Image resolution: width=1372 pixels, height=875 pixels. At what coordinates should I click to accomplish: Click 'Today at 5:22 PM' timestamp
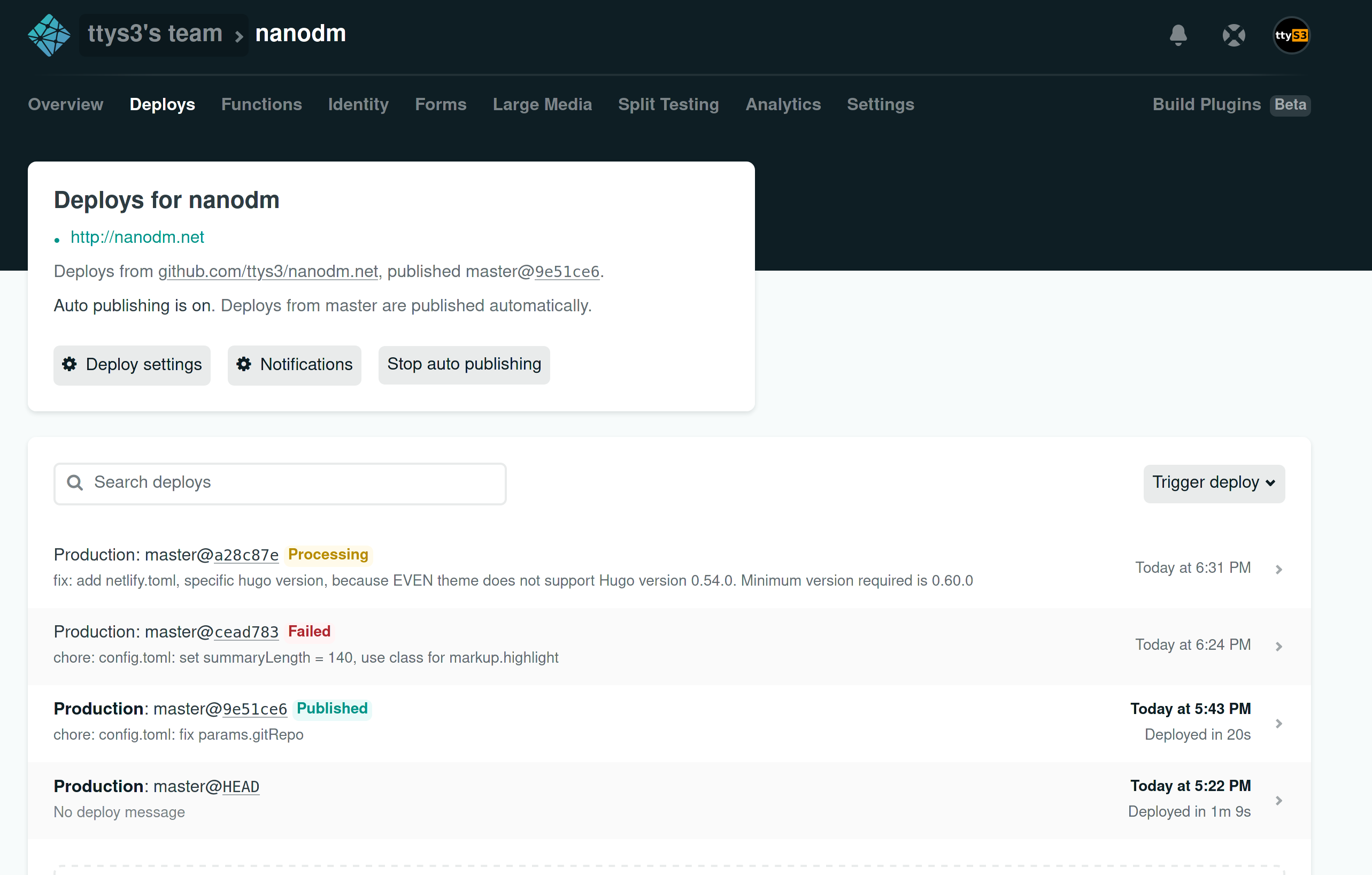point(1191,786)
